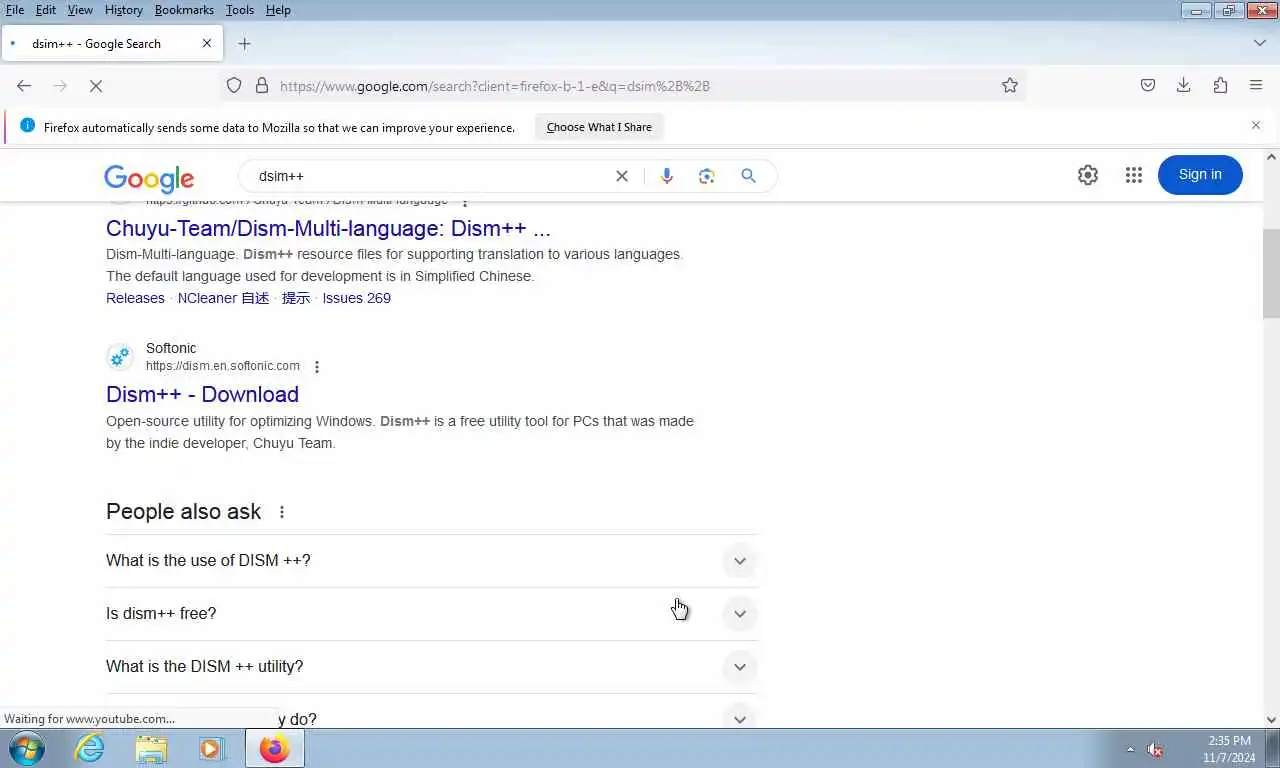1280x768 pixels.
Task: Open the Help menu
Action: pos(278,10)
